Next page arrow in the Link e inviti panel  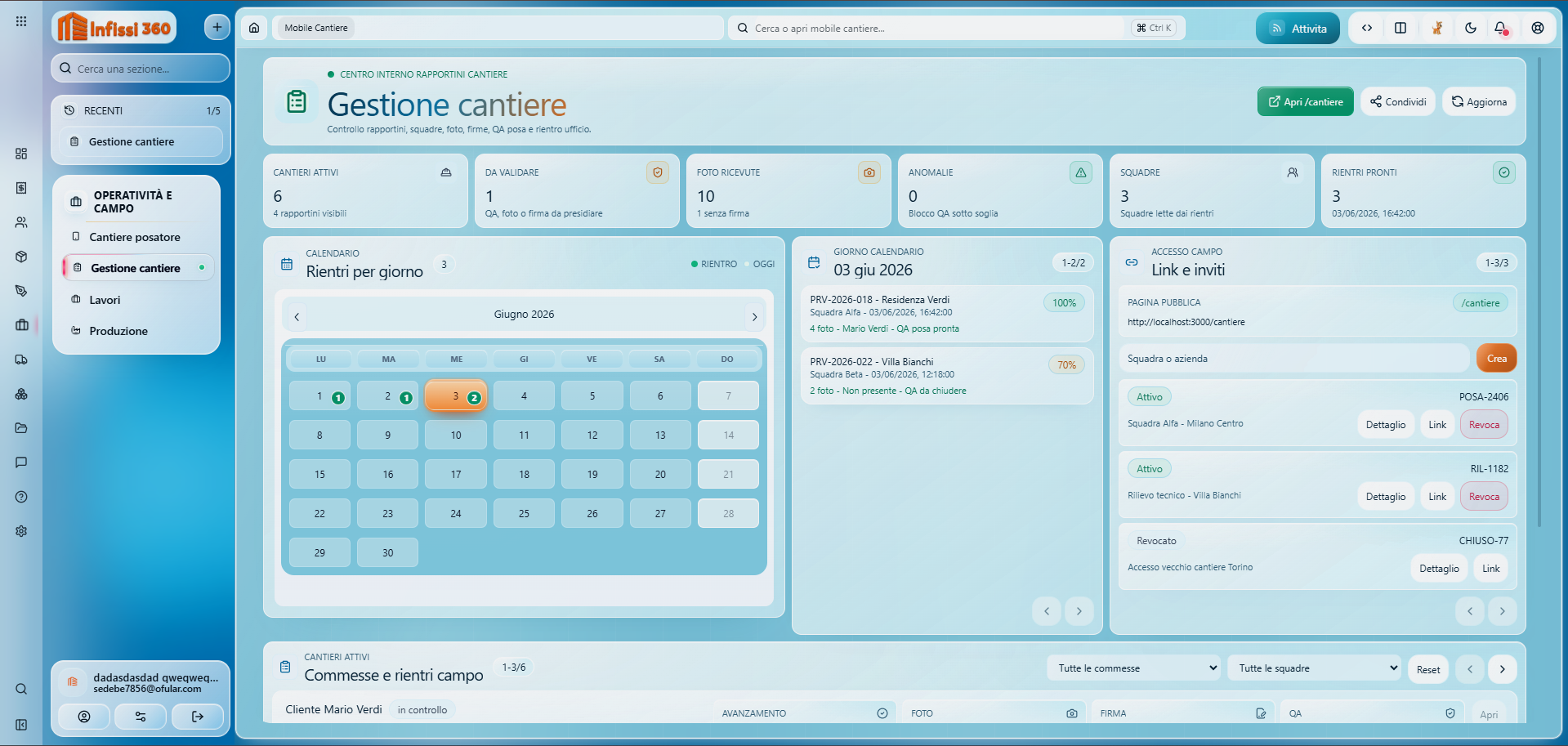pos(1502,611)
